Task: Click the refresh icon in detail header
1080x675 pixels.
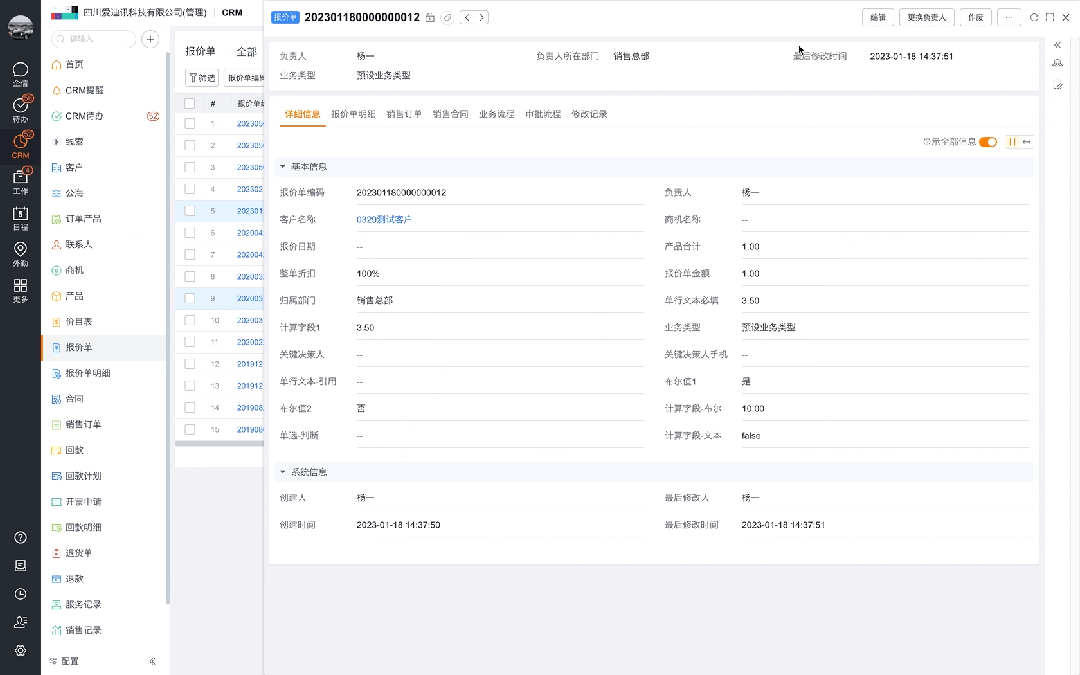Action: click(1034, 17)
